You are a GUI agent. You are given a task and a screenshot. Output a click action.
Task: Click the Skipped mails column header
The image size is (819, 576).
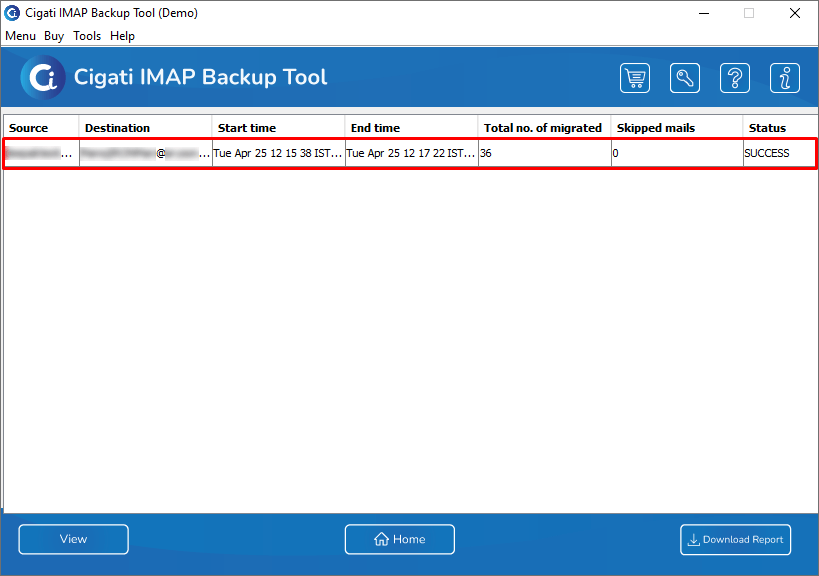click(x=677, y=128)
